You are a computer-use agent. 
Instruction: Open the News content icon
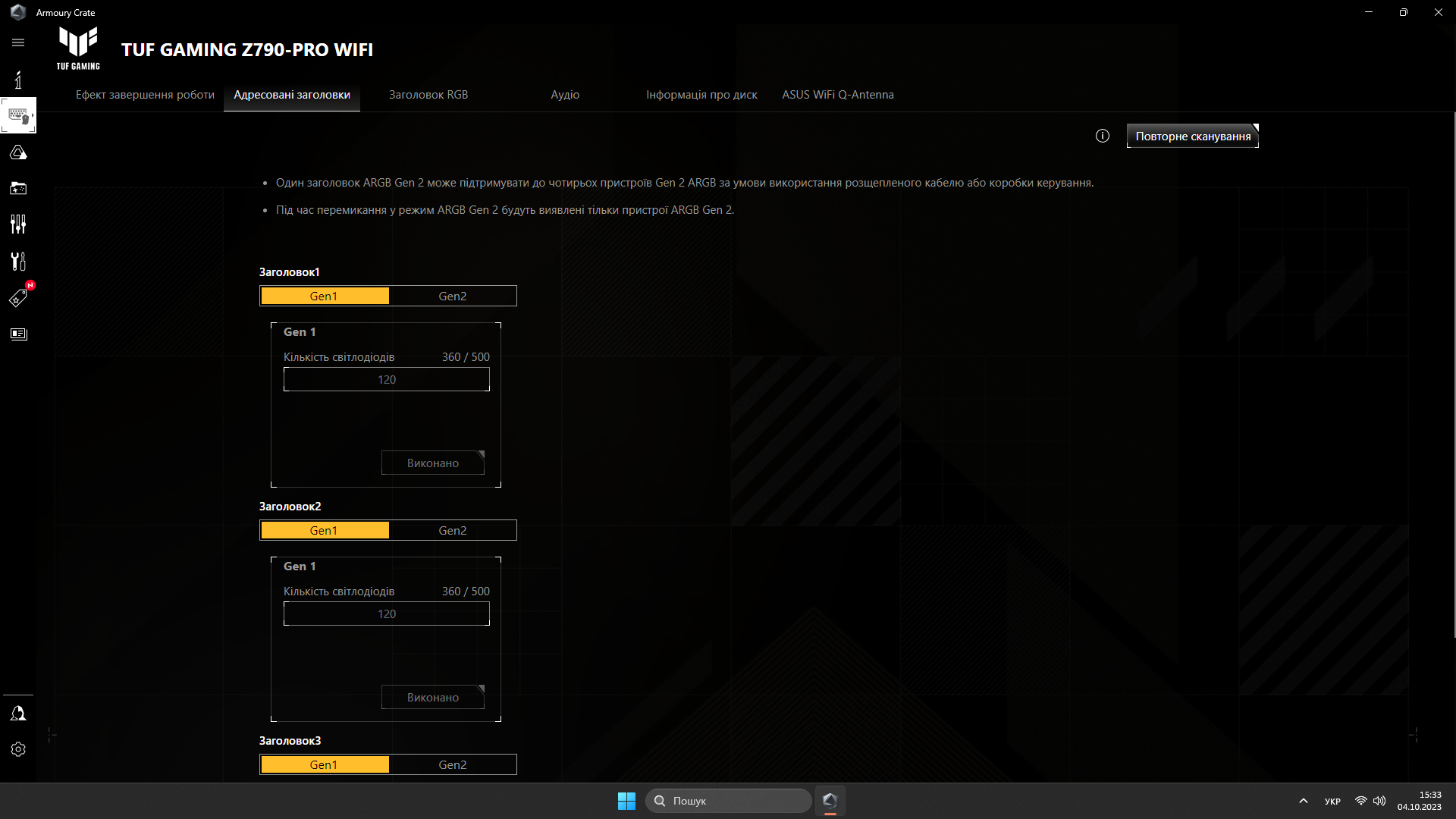pos(18,334)
